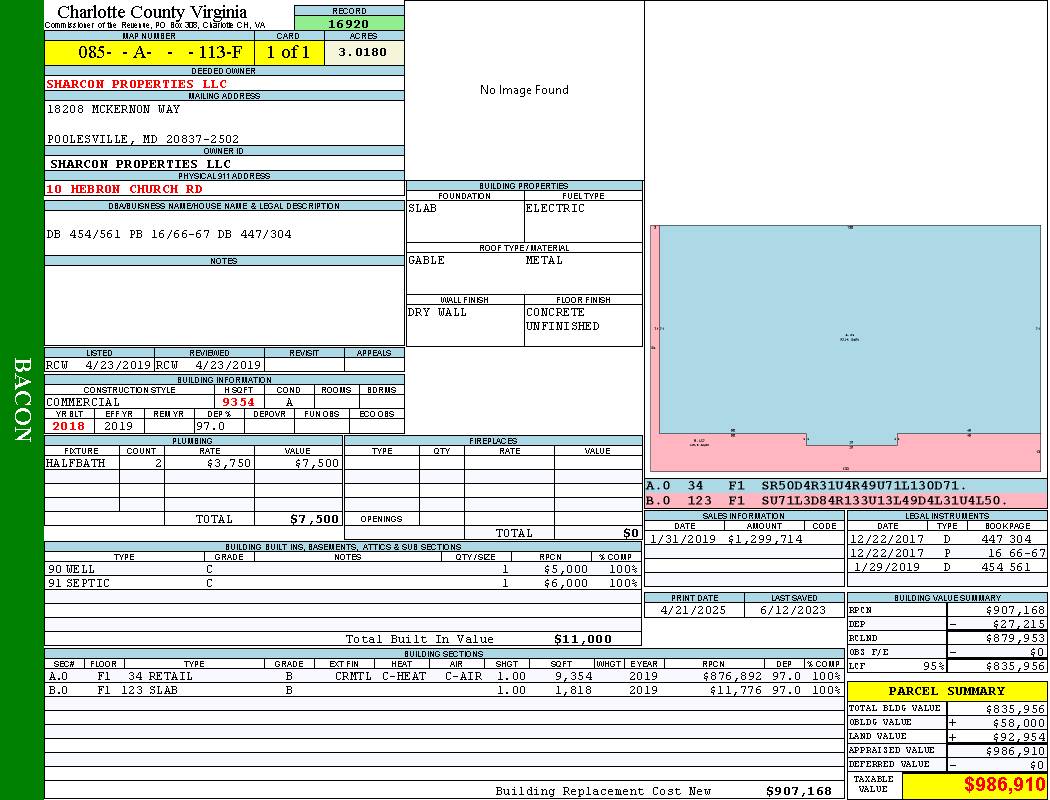Click the record number 16920 field
The width and height of the screenshot is (1050, 800).
[349, 24]
